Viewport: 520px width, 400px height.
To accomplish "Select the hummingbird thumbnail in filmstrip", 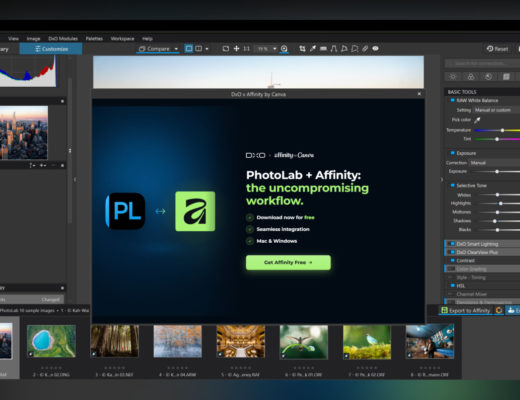I will 304,342.
